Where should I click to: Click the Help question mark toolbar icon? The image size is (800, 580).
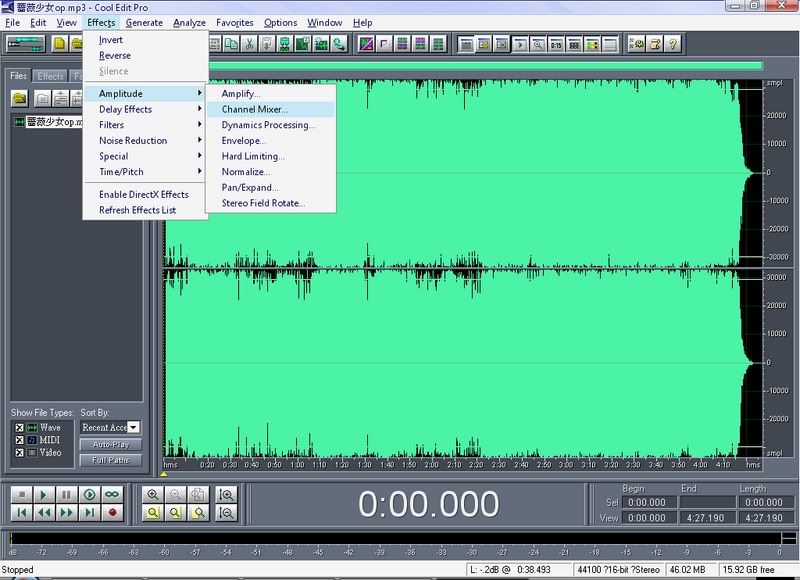[673, 44]
